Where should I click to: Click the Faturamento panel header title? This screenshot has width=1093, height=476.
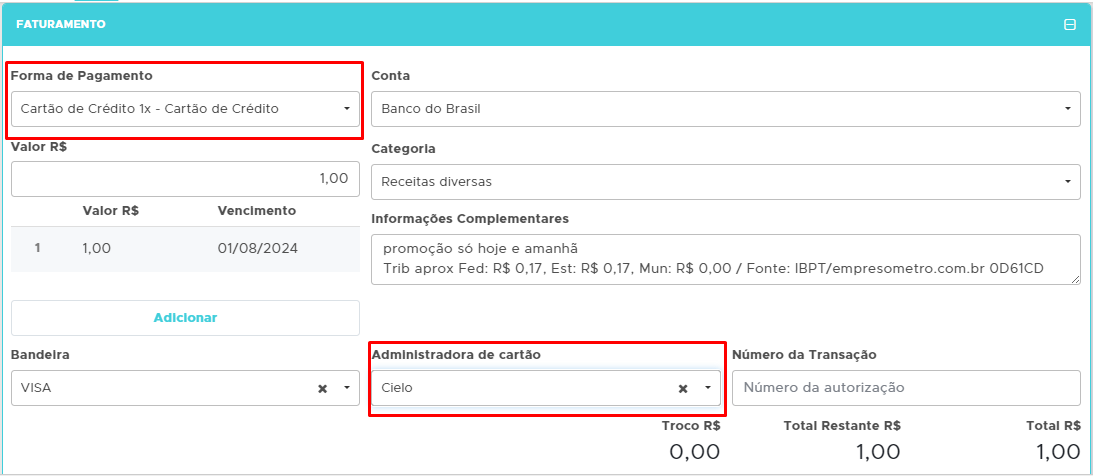tap(61, 24)
